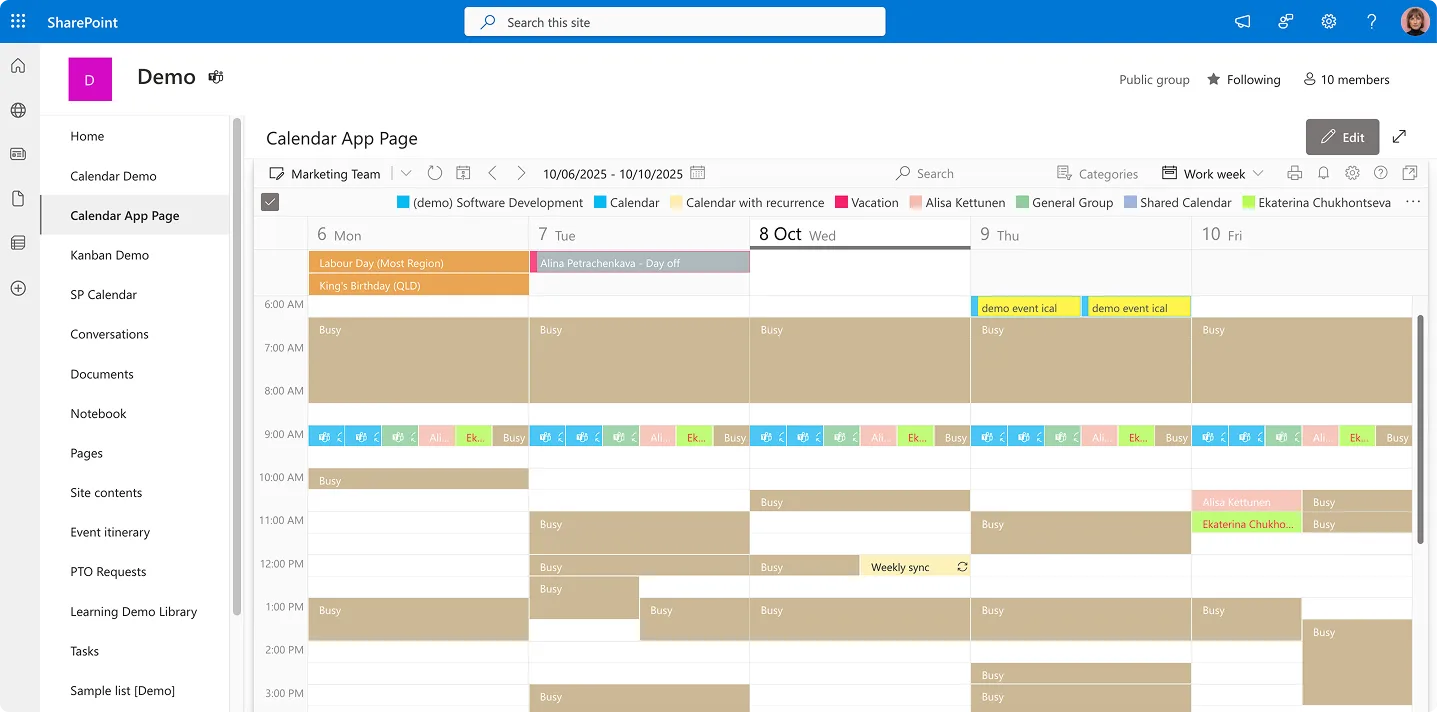Go to the next week with the forward chevron
1437x712 pixels.
click(521, 173)
